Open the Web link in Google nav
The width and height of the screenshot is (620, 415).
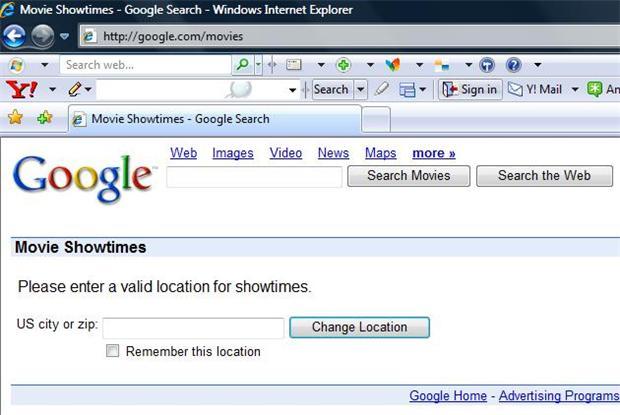183,153
